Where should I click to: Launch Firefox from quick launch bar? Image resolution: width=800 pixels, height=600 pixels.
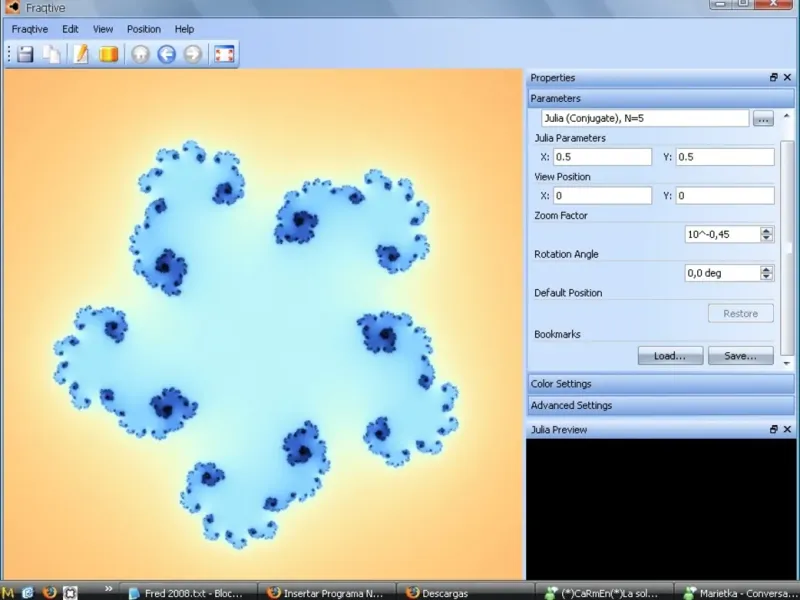(49, 592)
